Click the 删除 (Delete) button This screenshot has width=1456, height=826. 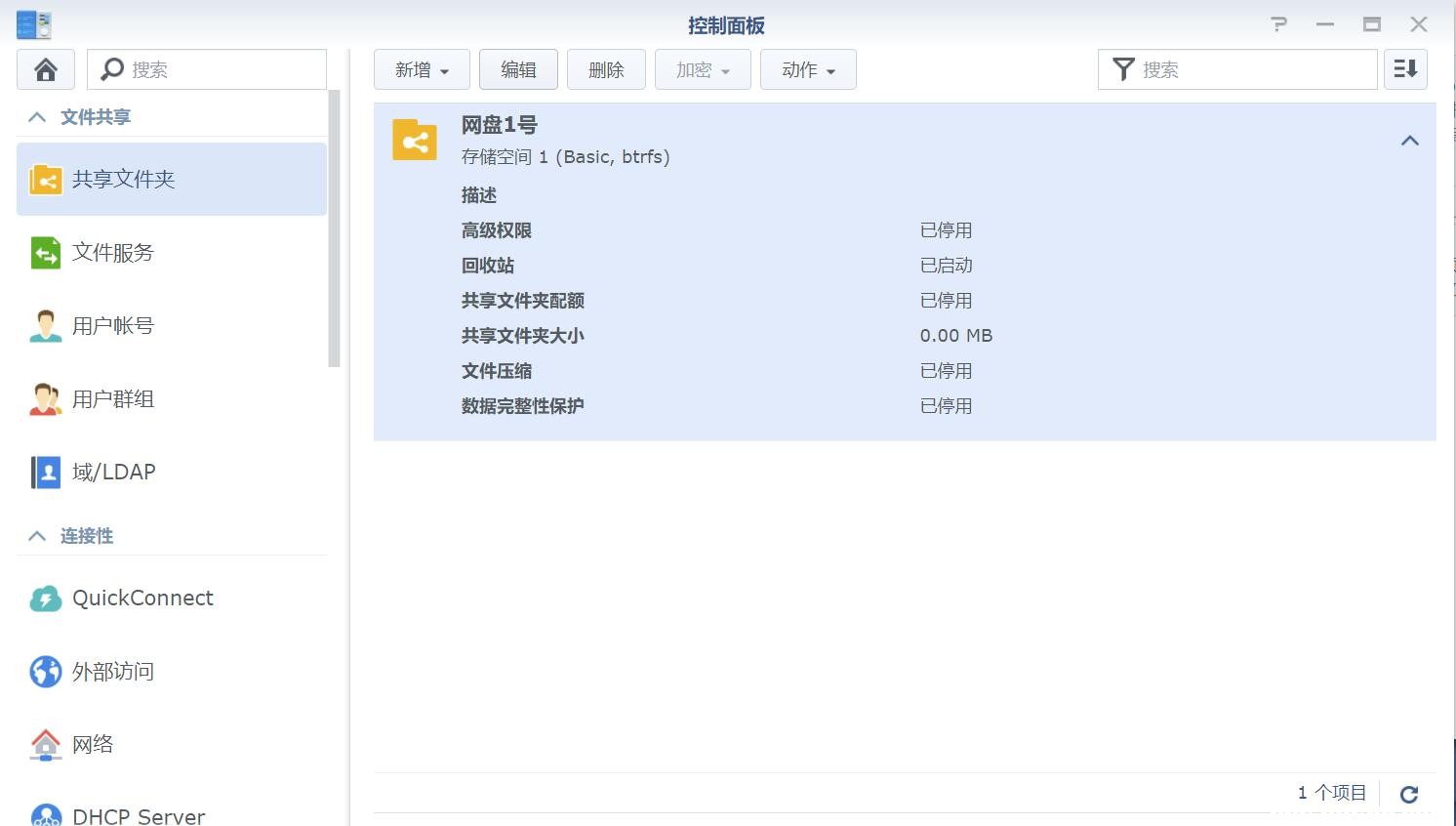(x=606, y=69)
